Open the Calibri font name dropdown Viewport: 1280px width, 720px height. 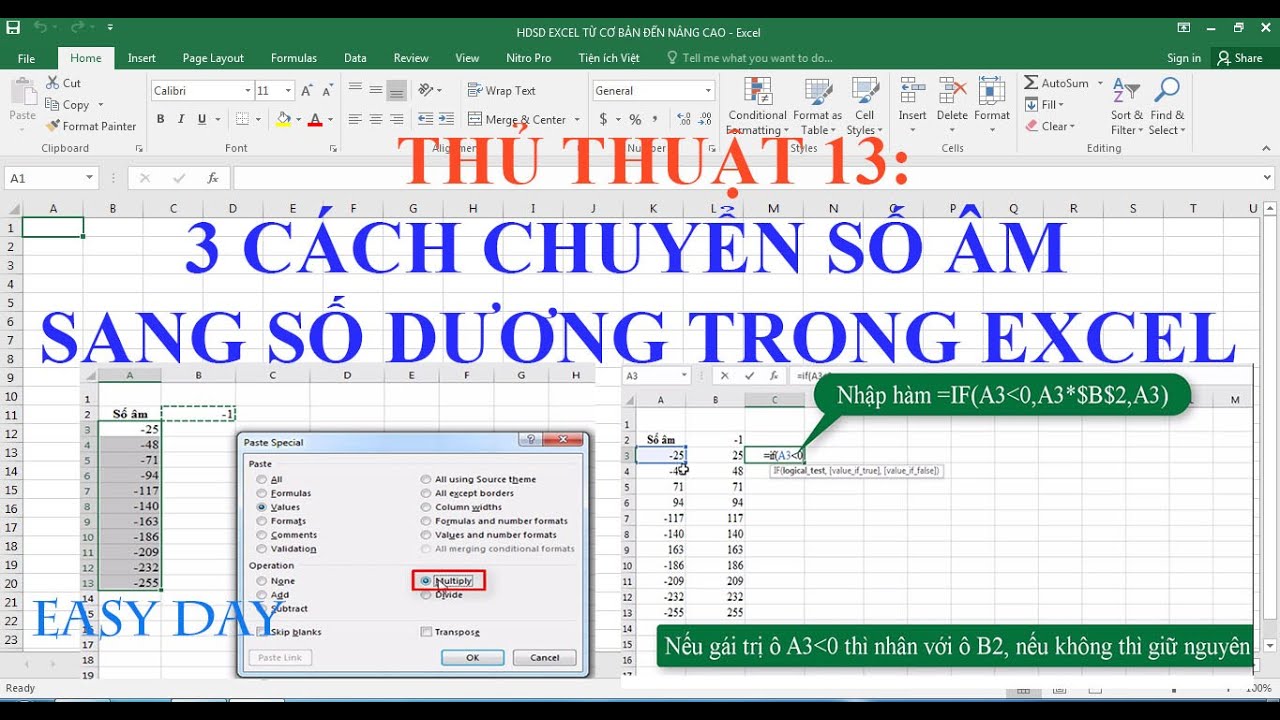click(248, 90)
